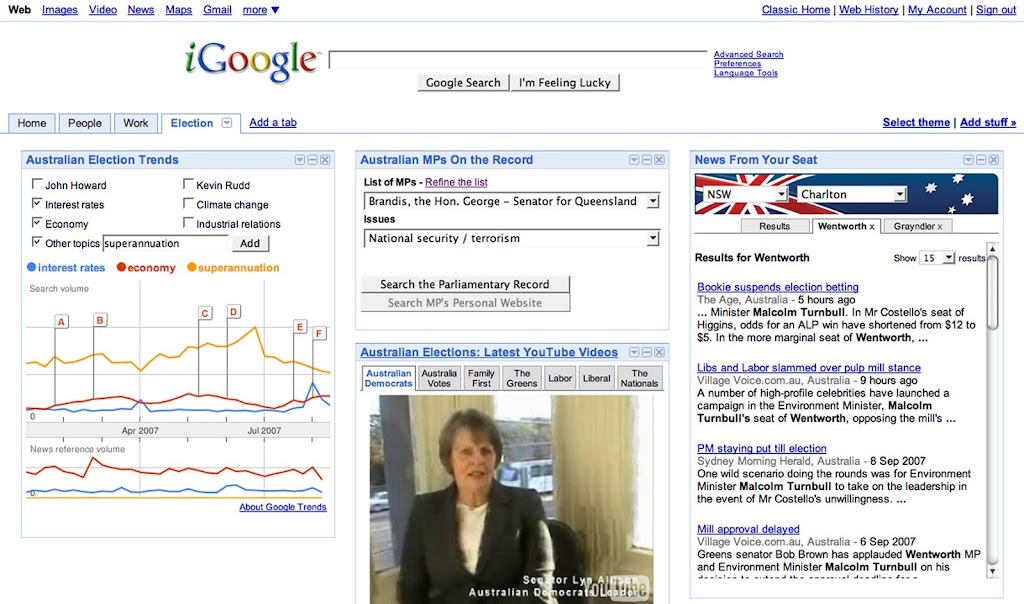
Task: Click the iGoogle logo
Action: pyautogui.click(x=252, y=61)
